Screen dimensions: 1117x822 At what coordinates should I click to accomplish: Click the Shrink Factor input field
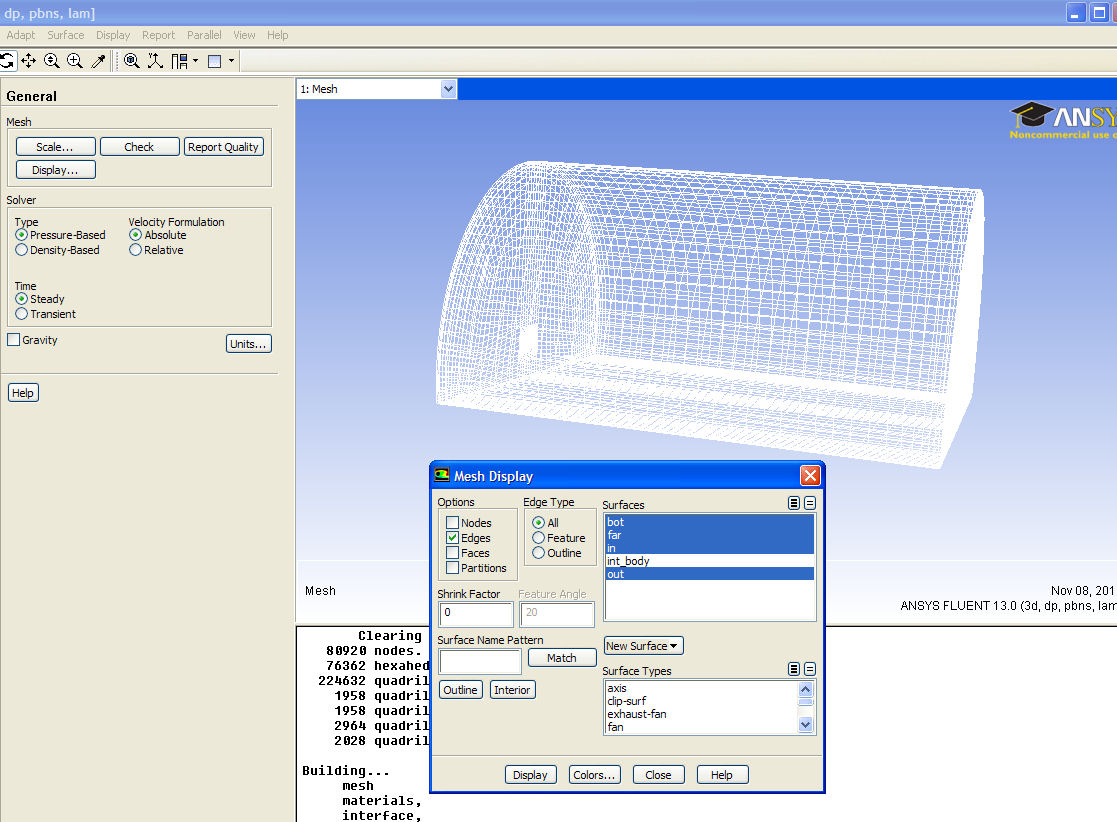tap(475, 613)
